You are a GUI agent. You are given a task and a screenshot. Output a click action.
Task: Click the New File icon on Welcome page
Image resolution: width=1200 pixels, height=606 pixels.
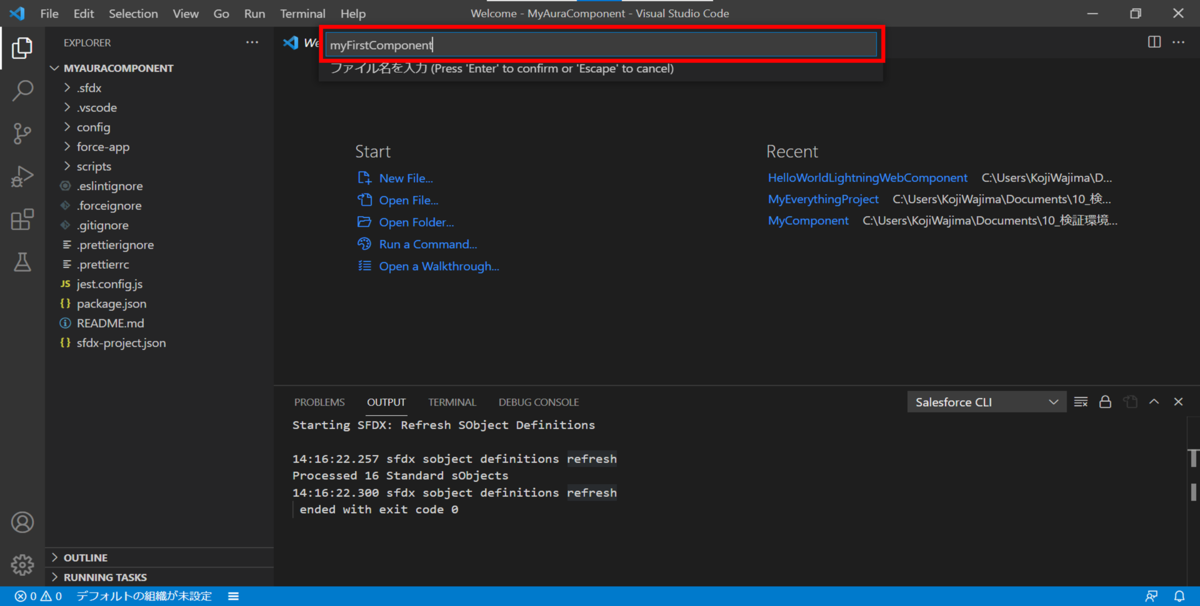364,178
